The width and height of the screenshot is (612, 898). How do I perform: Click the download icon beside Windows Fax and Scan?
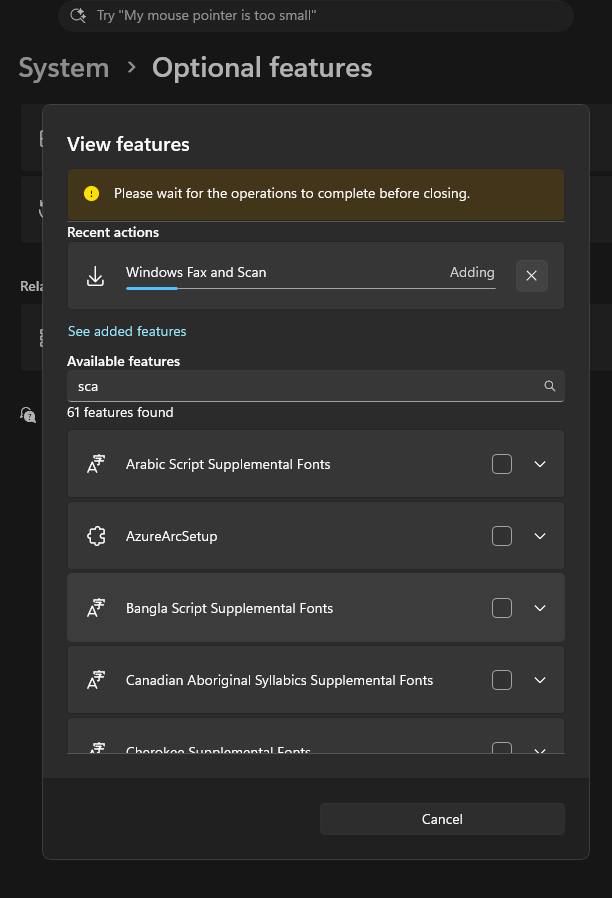[96, 275]
